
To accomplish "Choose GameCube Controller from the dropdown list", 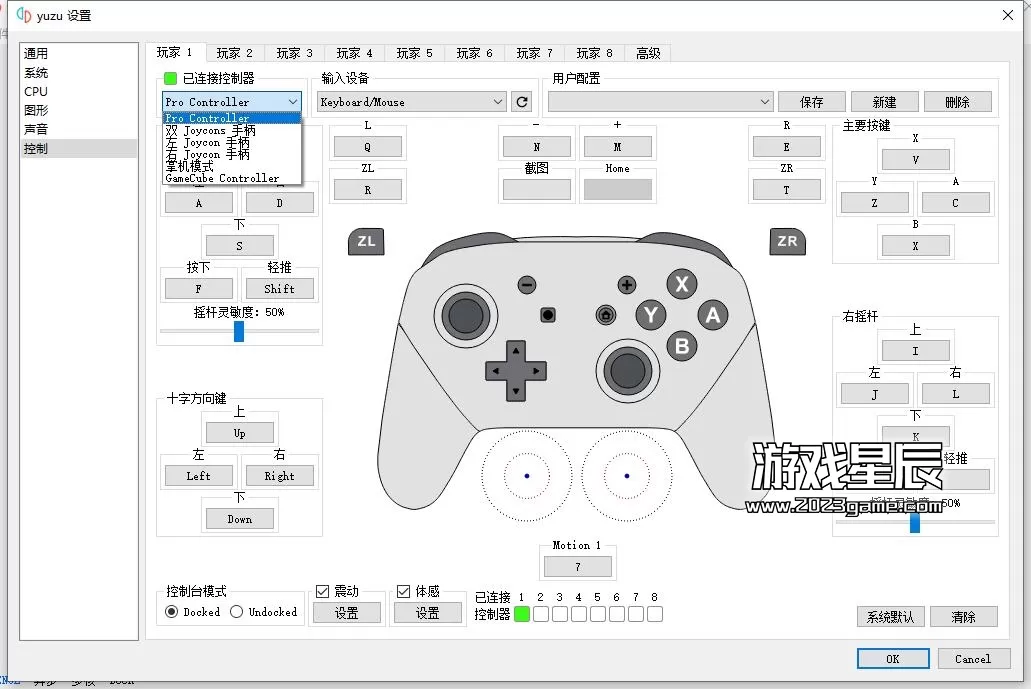I will (x=222, y=178).
